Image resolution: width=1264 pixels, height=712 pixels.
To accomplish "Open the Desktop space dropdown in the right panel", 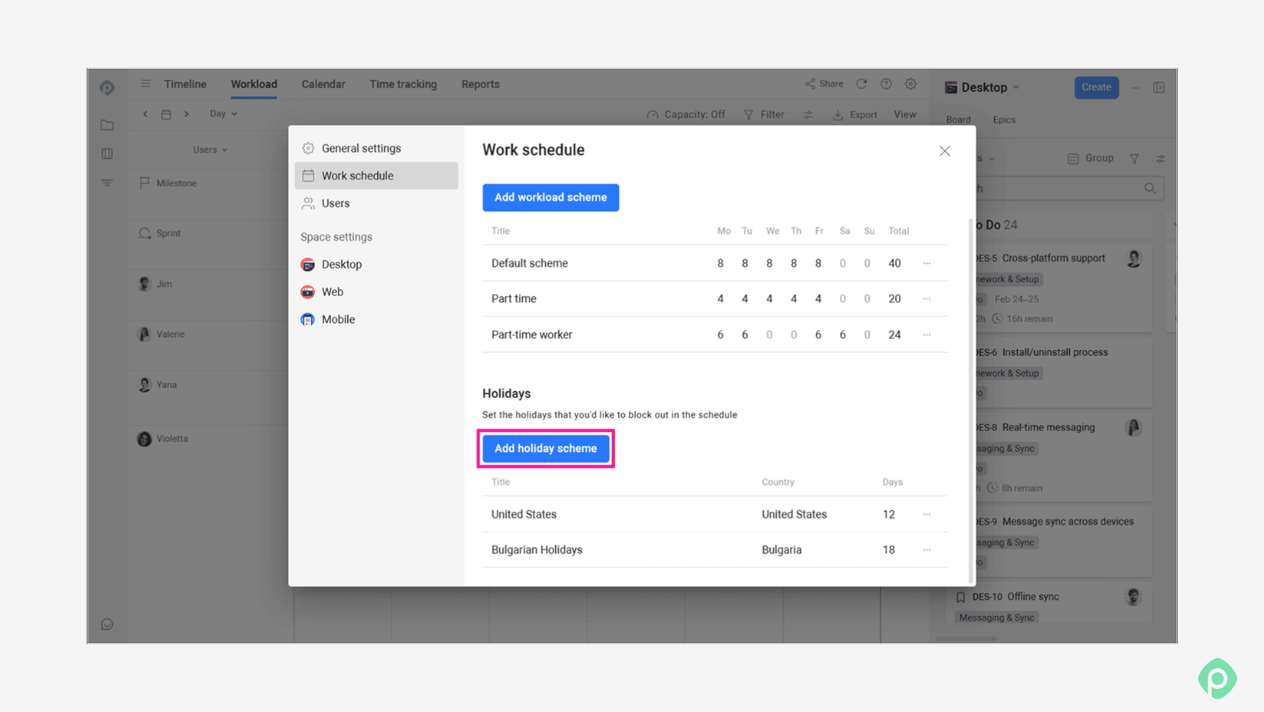I will [982, 88].
